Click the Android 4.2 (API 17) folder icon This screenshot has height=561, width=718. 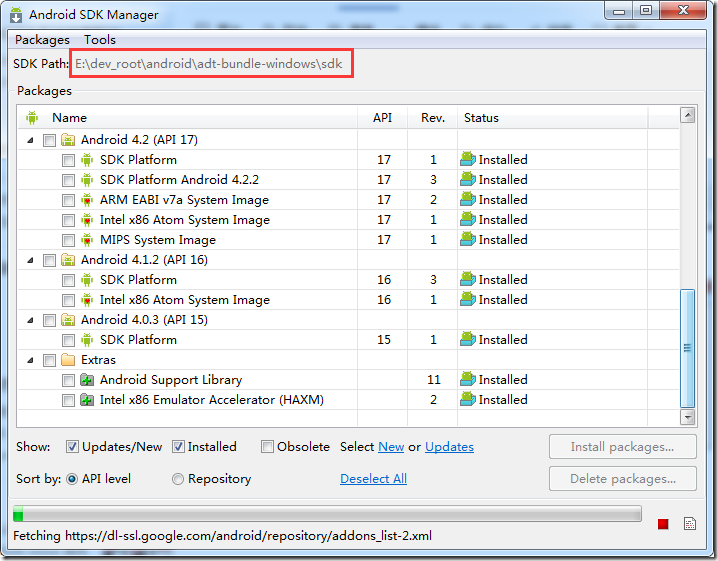(x=68, y=140)
